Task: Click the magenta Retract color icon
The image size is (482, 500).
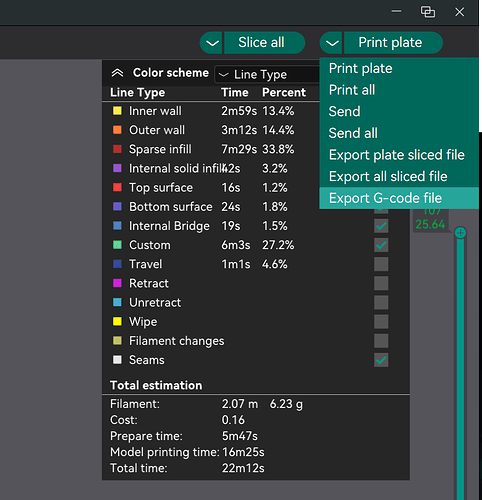Action: (x=117, y=283)
